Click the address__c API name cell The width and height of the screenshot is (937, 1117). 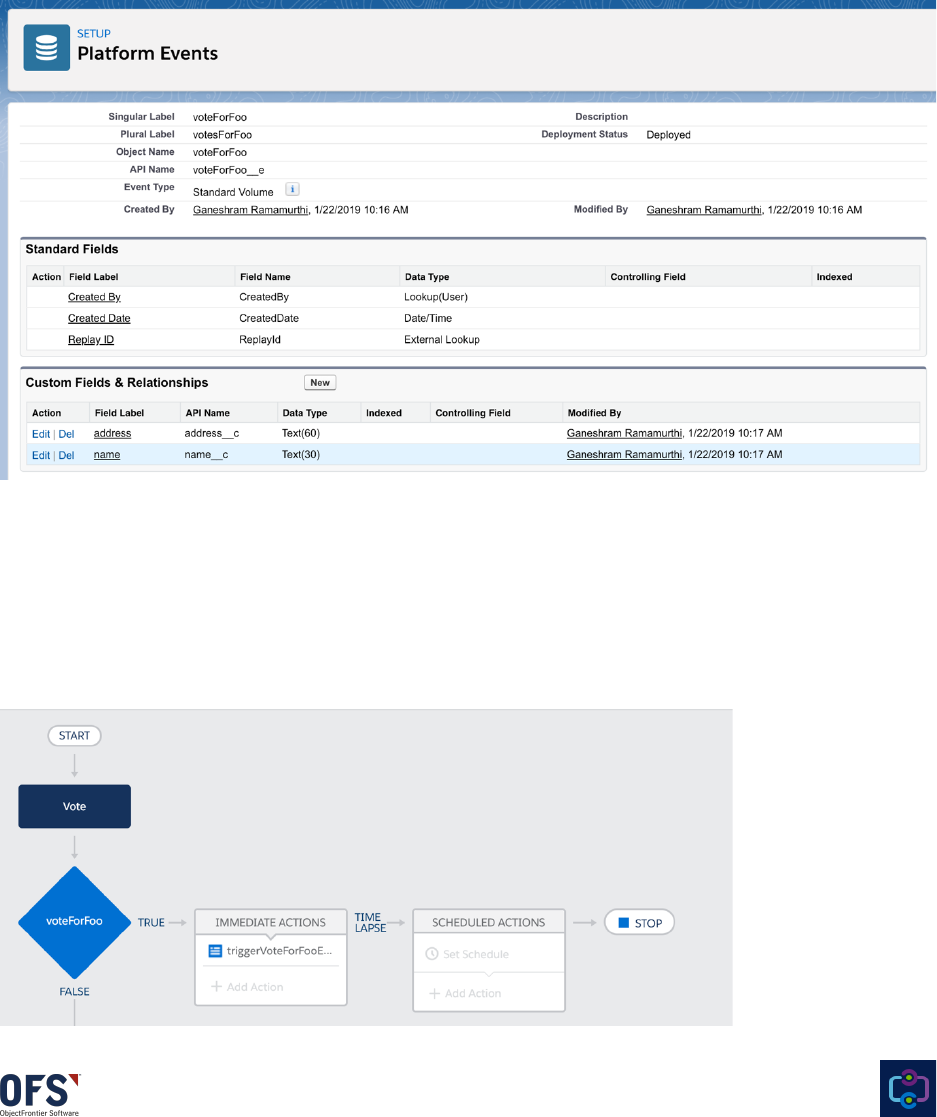pos(212,433)
